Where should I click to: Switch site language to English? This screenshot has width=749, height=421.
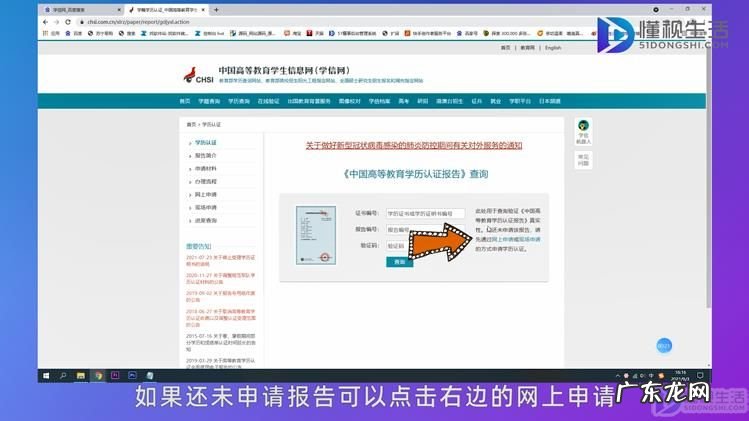pos(553,48)
